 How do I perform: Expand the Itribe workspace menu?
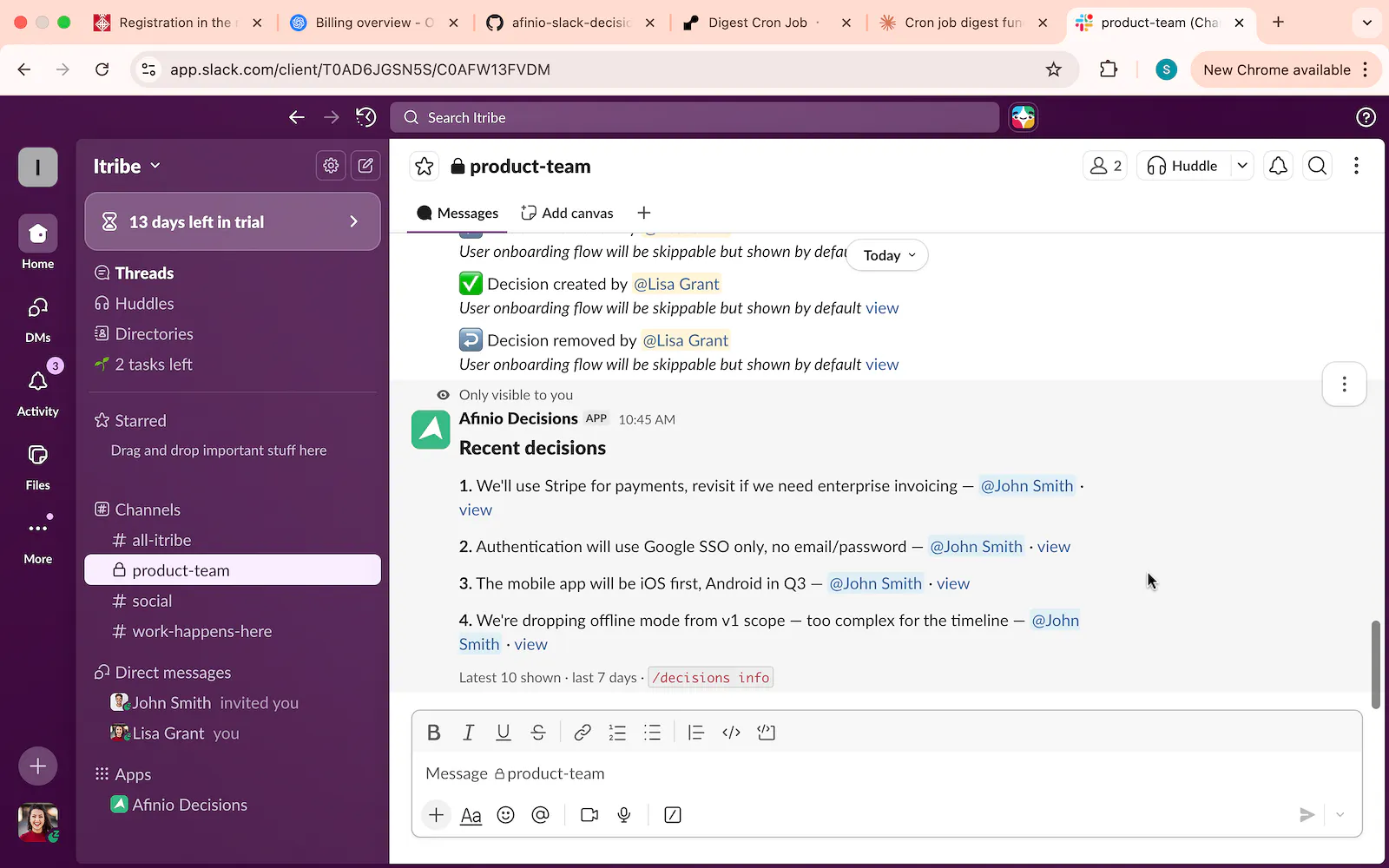point(127,166)
